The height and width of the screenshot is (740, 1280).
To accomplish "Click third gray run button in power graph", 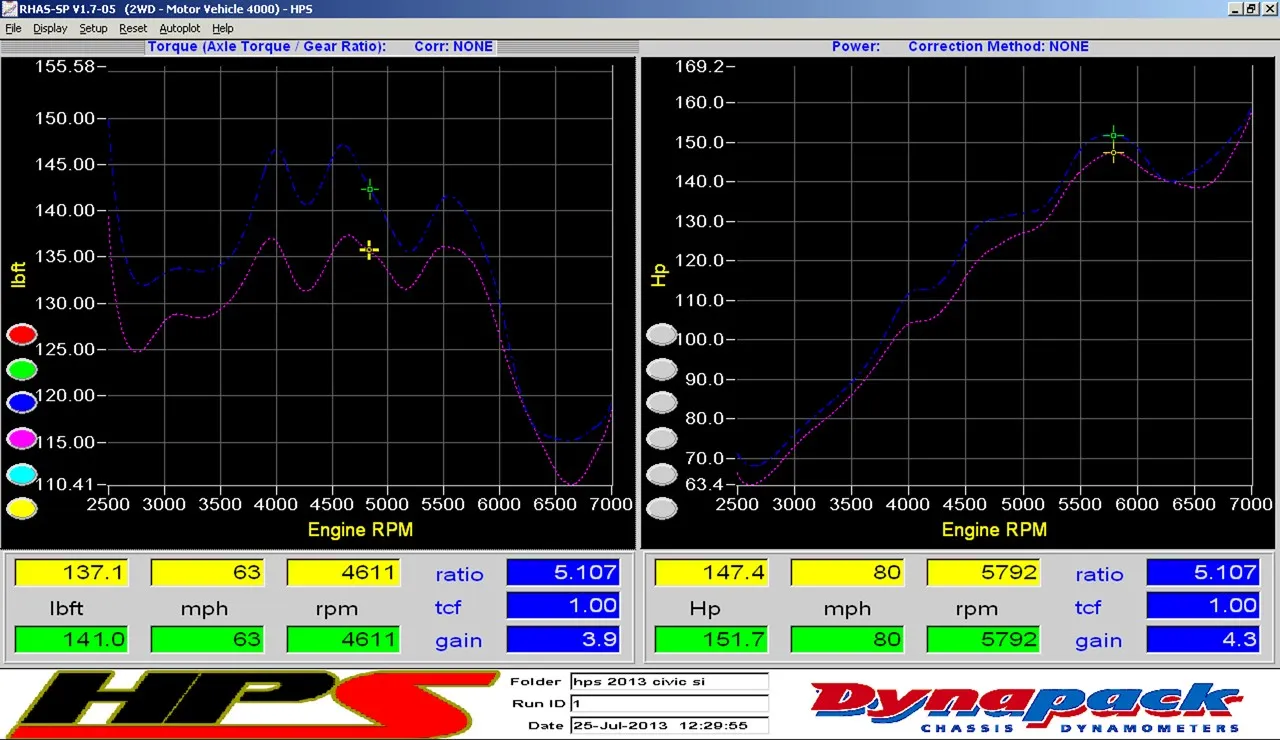I will 662,403.
